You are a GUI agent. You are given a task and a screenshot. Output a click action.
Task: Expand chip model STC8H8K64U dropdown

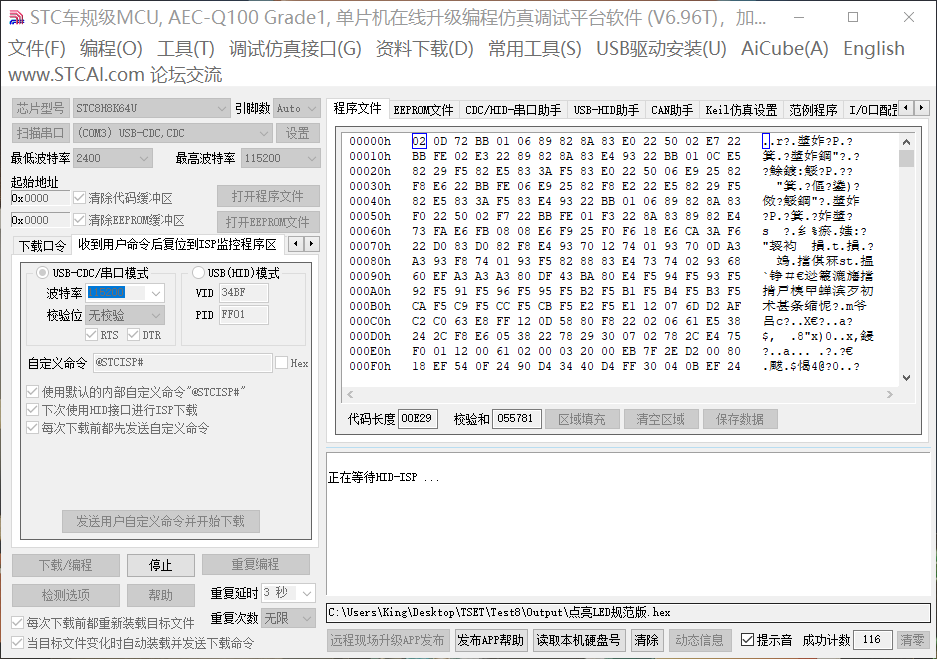tap(222, 108)
